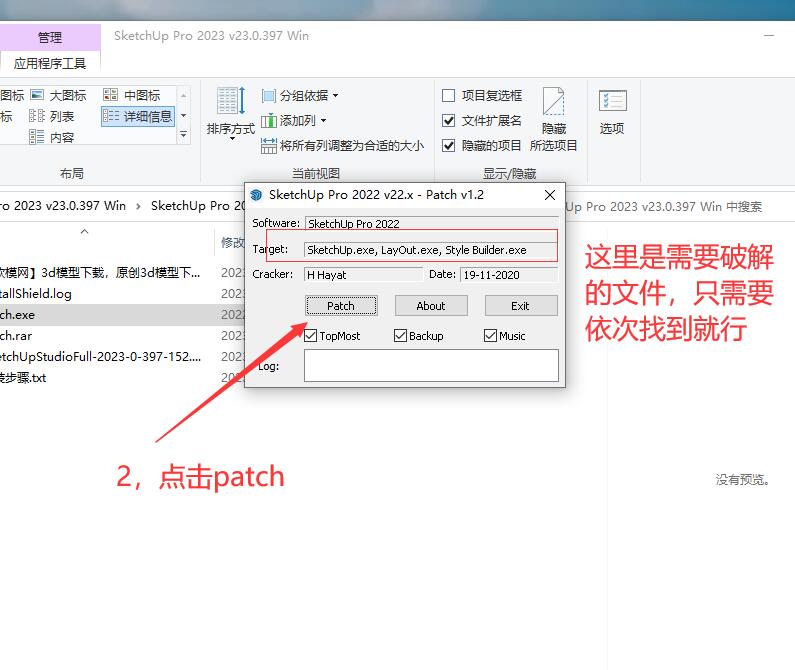The width and height of the screenshot is (795, 670).
Task: Open 分组依据 dropdown
Action: pyautogui.click(x=300, y=95)
